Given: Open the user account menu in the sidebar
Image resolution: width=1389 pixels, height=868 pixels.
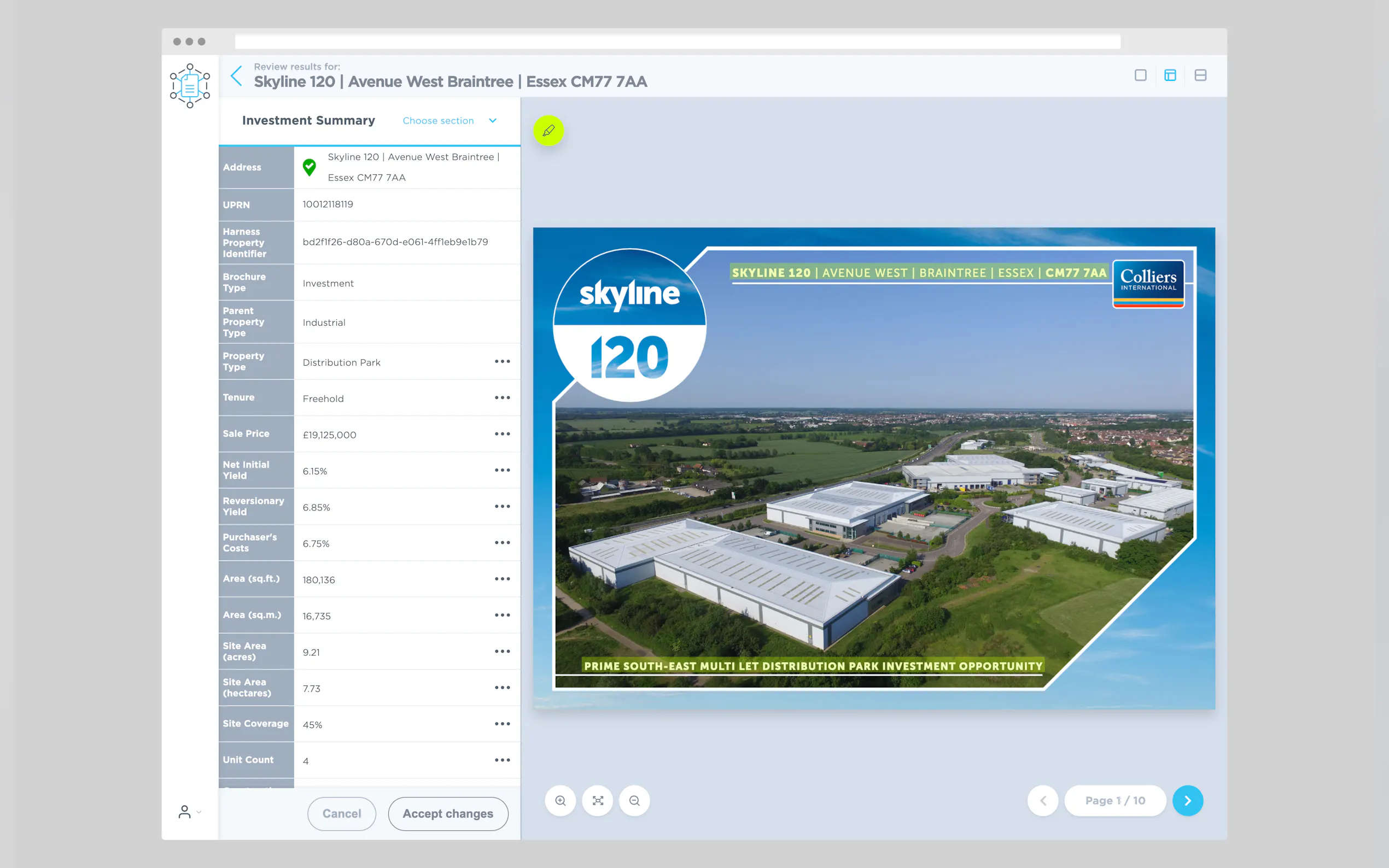Looking at the screenshot, I should [x=189, y=812].
